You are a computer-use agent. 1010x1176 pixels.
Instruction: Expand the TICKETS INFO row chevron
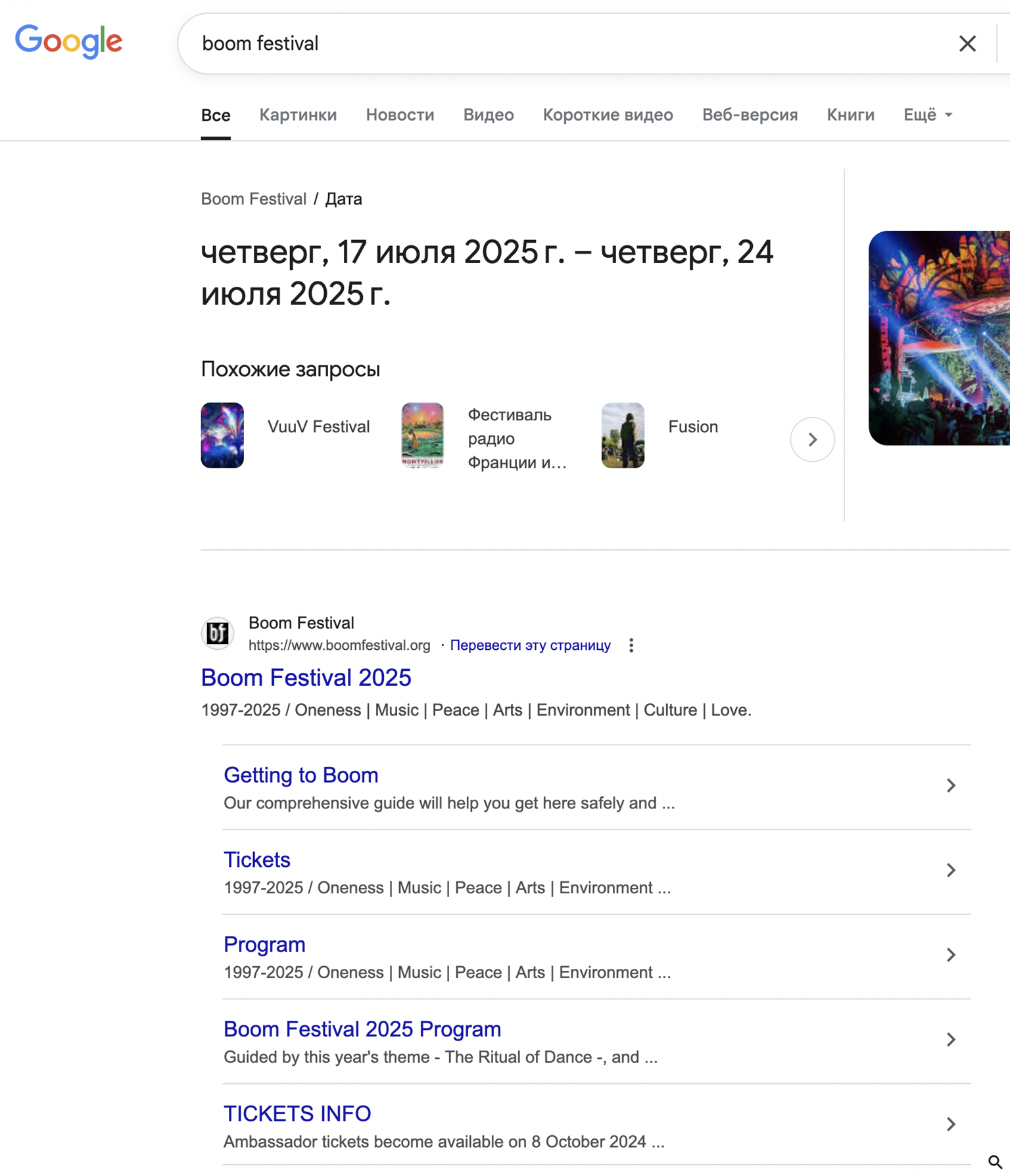(951, 1124)
